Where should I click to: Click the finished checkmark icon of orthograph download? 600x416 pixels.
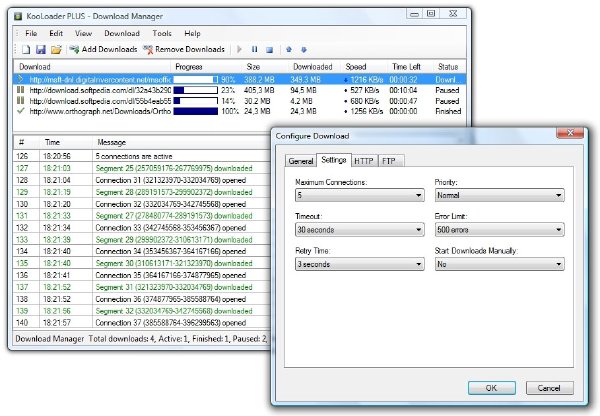coord(21,111)
